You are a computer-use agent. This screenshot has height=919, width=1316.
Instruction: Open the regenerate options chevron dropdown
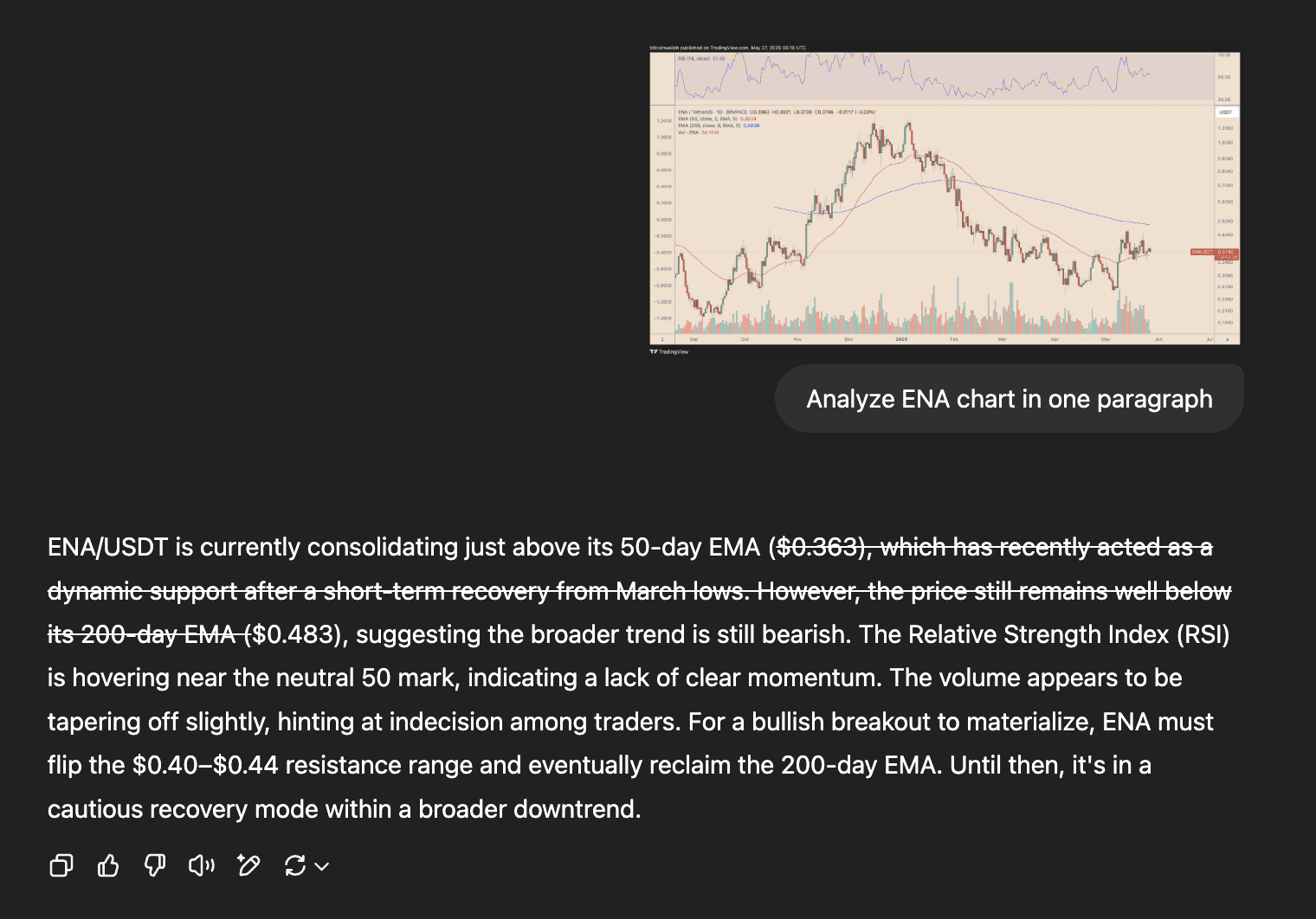[x=321, y=865]
